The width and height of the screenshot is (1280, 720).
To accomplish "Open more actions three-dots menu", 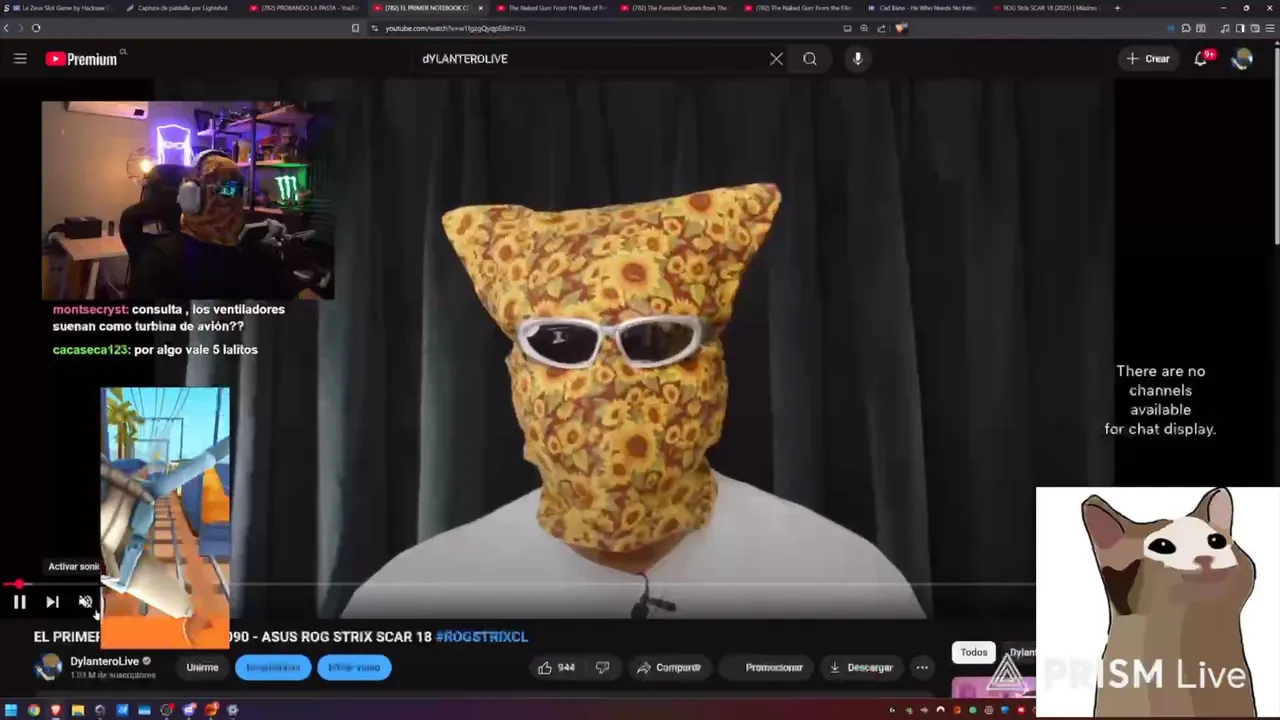I will [x=922, y=667].
